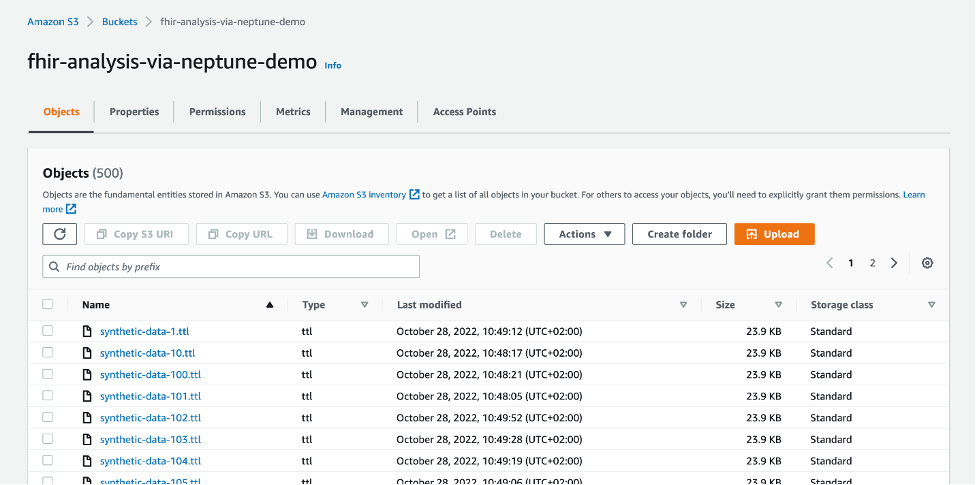Open the Metrics tab
977x485 pixels.
[293, 112]
